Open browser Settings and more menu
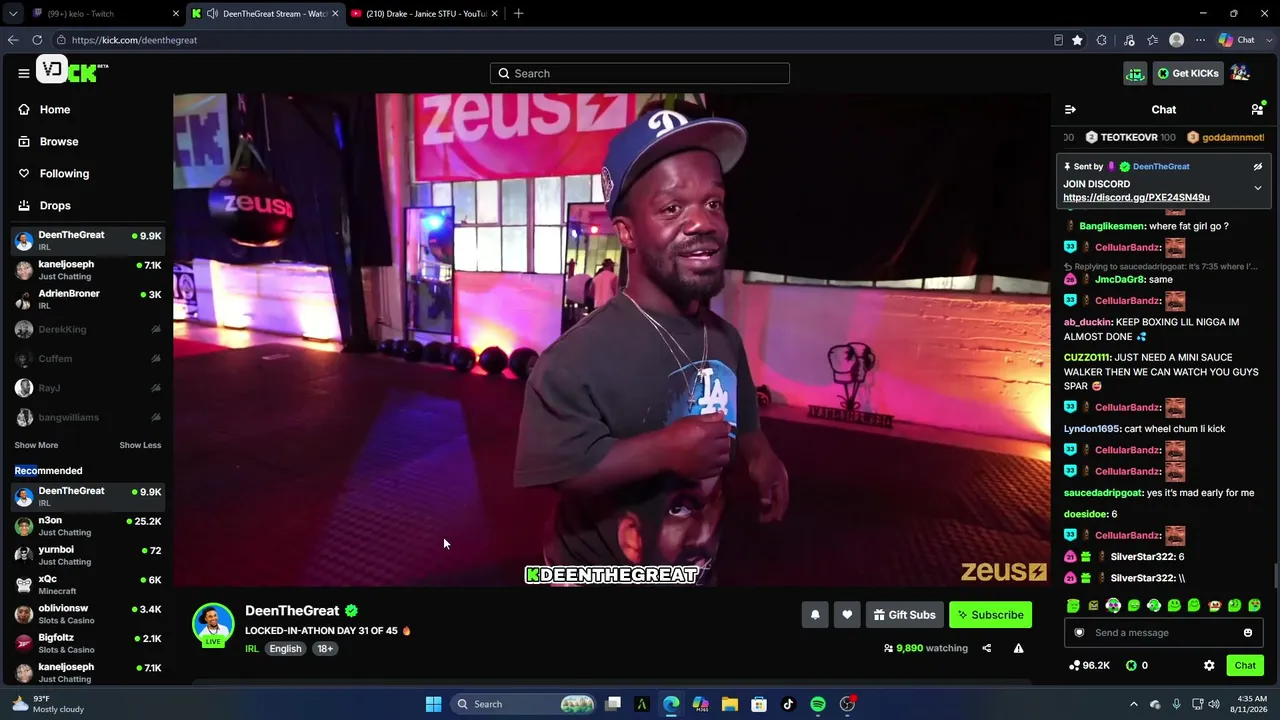This screenshot has width=1280, height=720. tap(1200, 40)
